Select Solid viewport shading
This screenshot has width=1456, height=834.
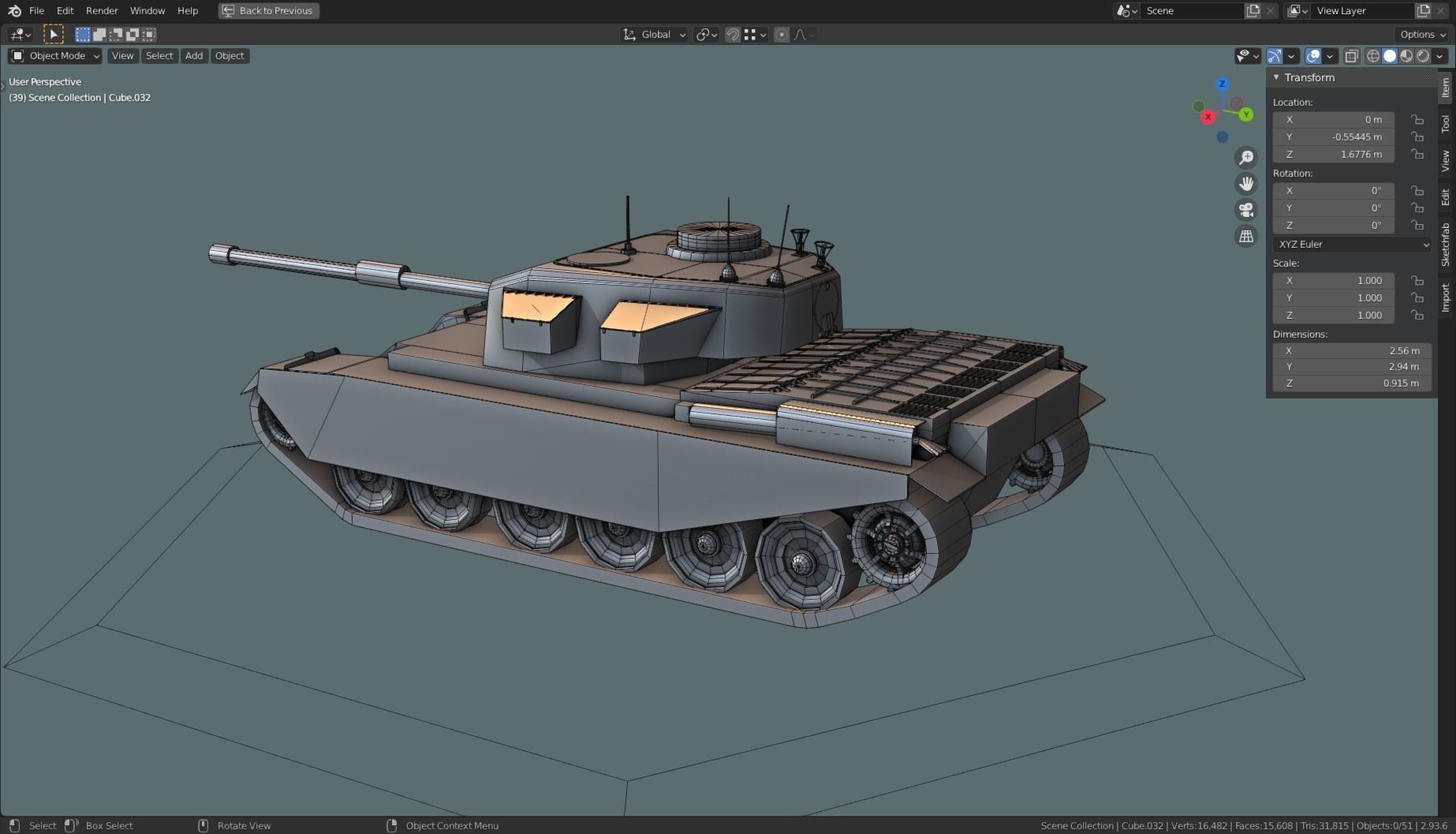tap(1390, 56)
